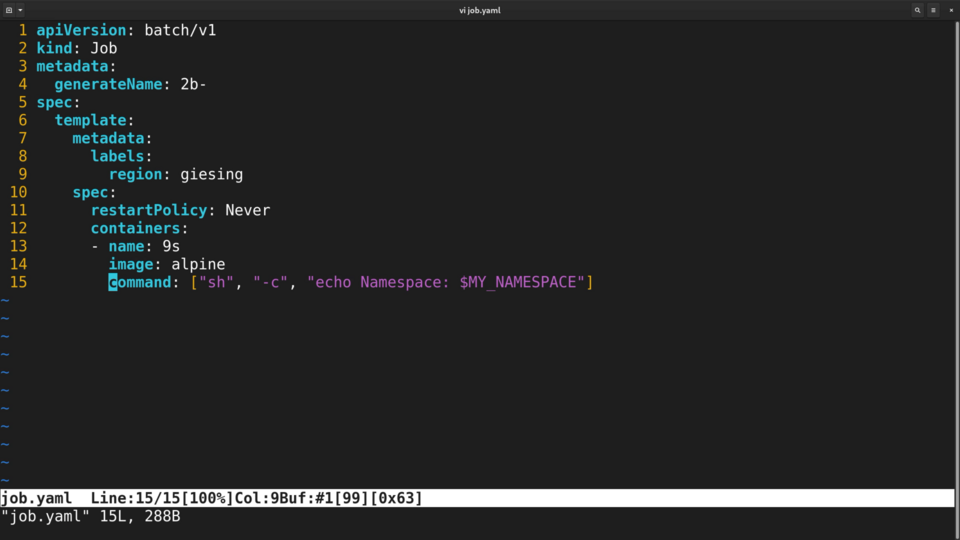Click 'job.yaml' in the status line
The height and width of the screenshot is (540, 960).
[x=36, y=498]
